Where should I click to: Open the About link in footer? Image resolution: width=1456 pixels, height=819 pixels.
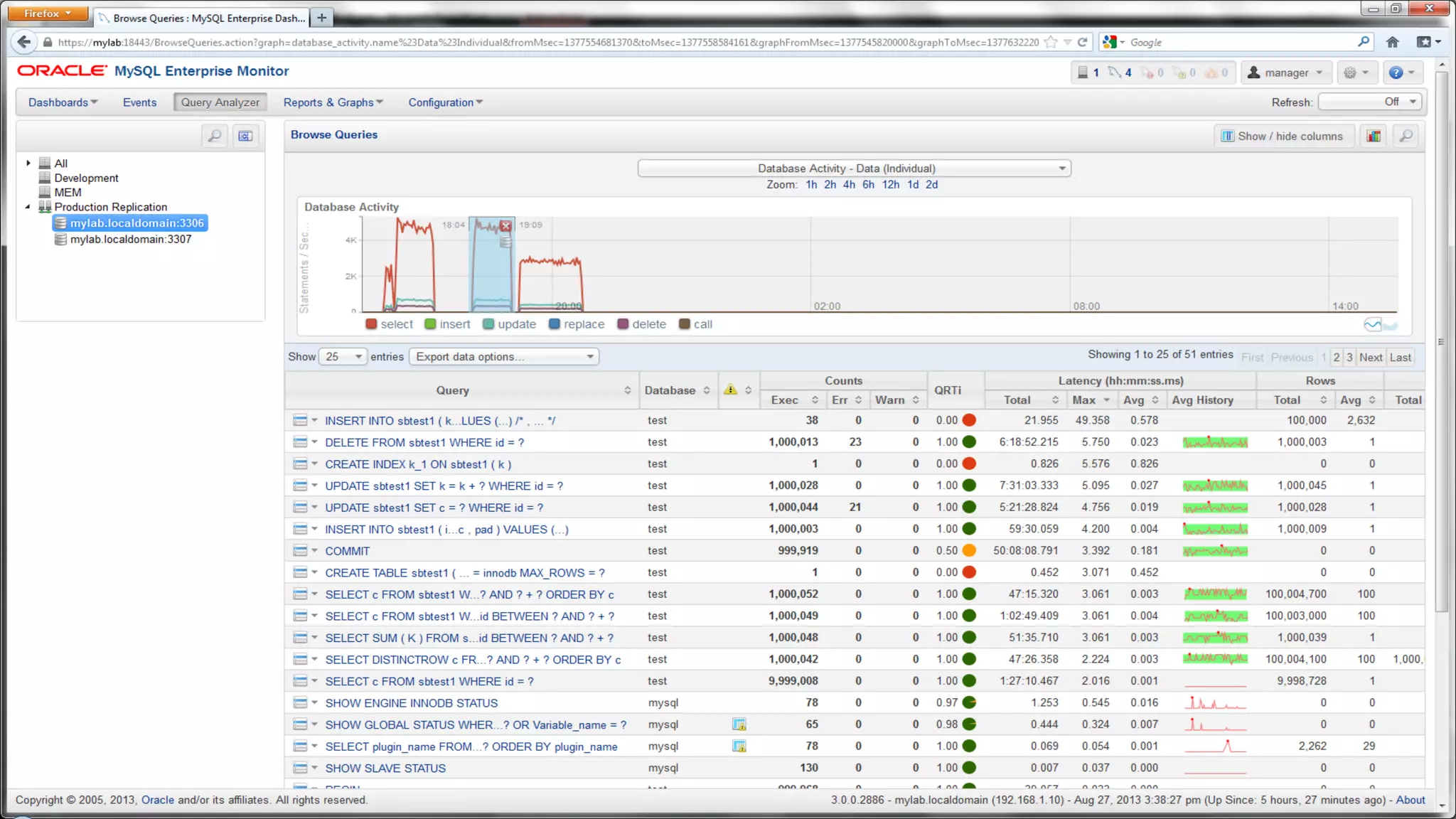1410,800
